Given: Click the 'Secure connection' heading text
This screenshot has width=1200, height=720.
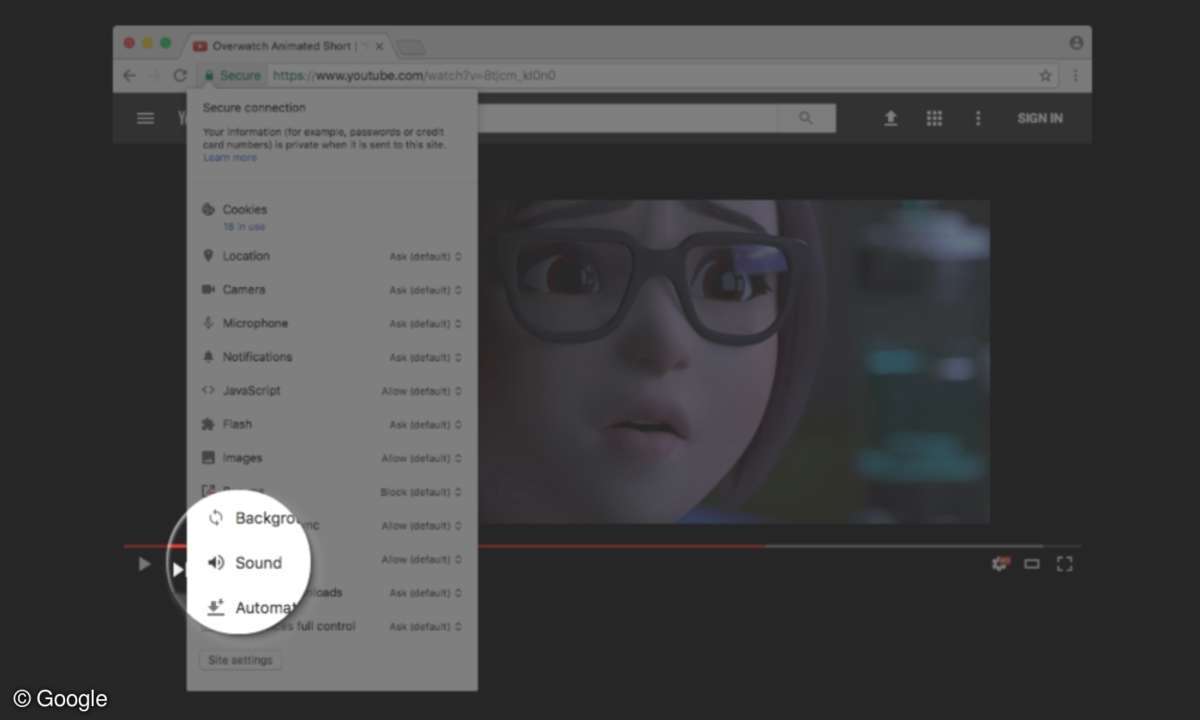Looking at the screenshot, I should coord(254,108).
